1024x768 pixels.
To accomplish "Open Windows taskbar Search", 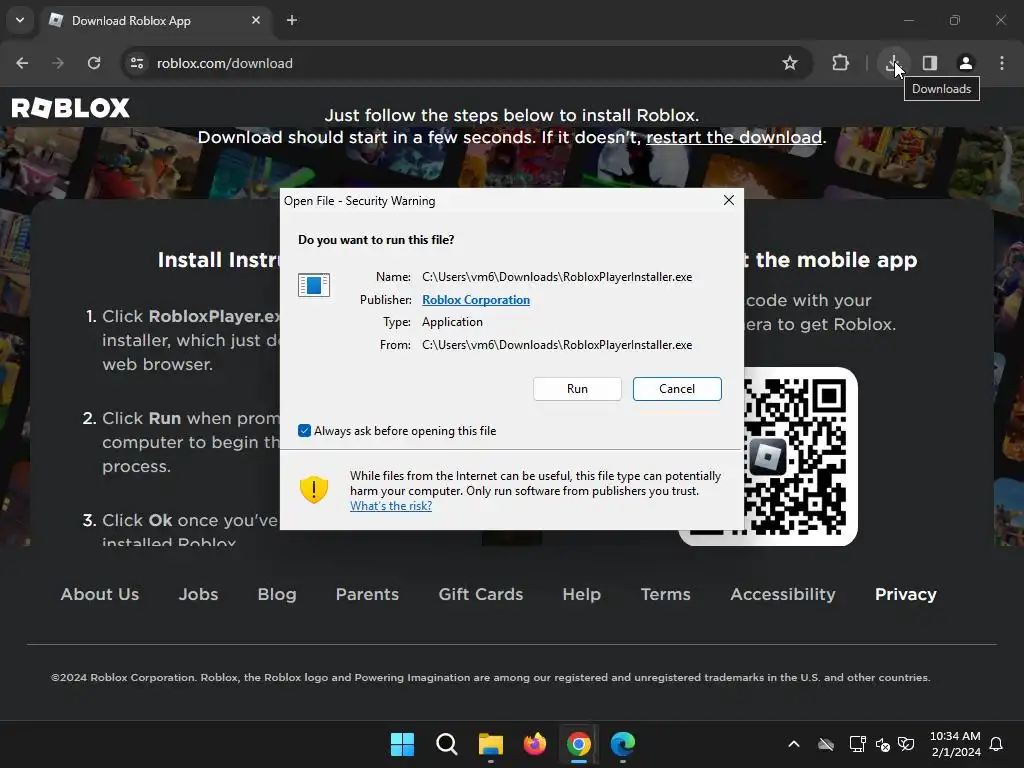I will coord(447,744).
